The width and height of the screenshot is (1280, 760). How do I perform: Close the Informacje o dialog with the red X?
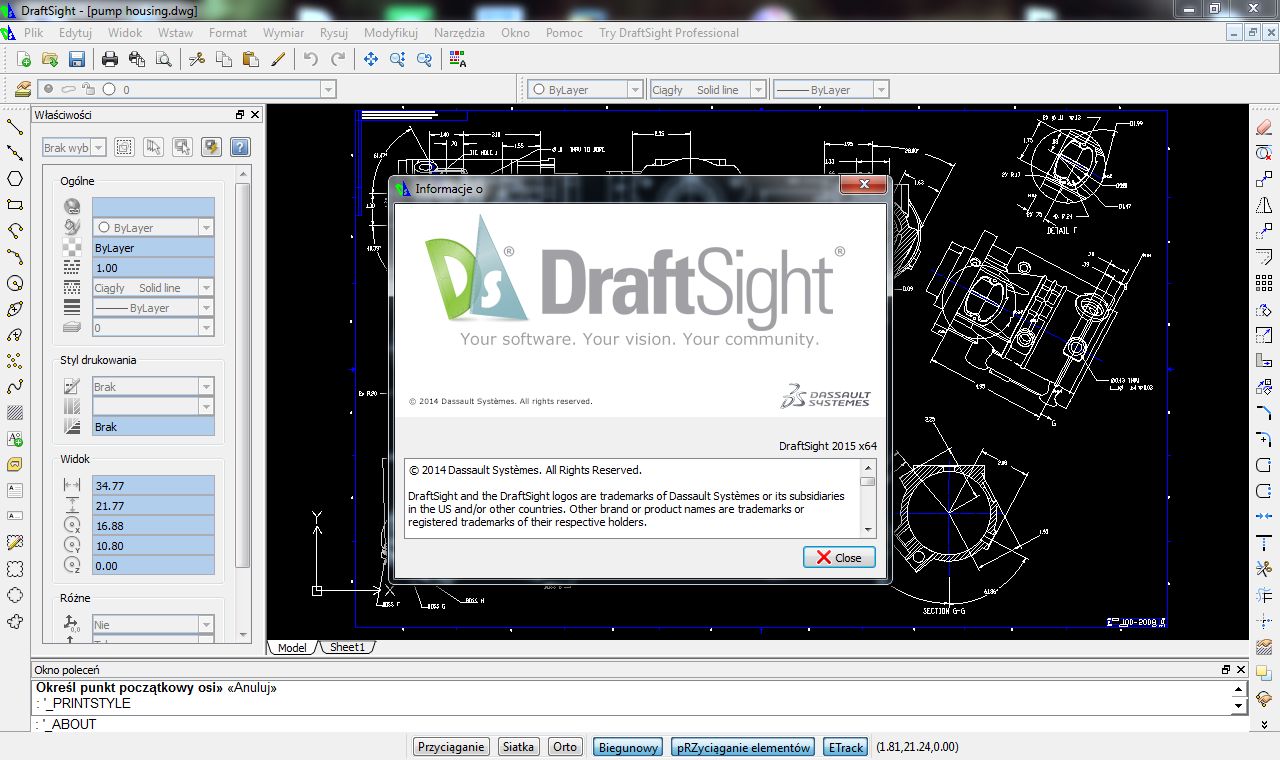pos(862,185)
